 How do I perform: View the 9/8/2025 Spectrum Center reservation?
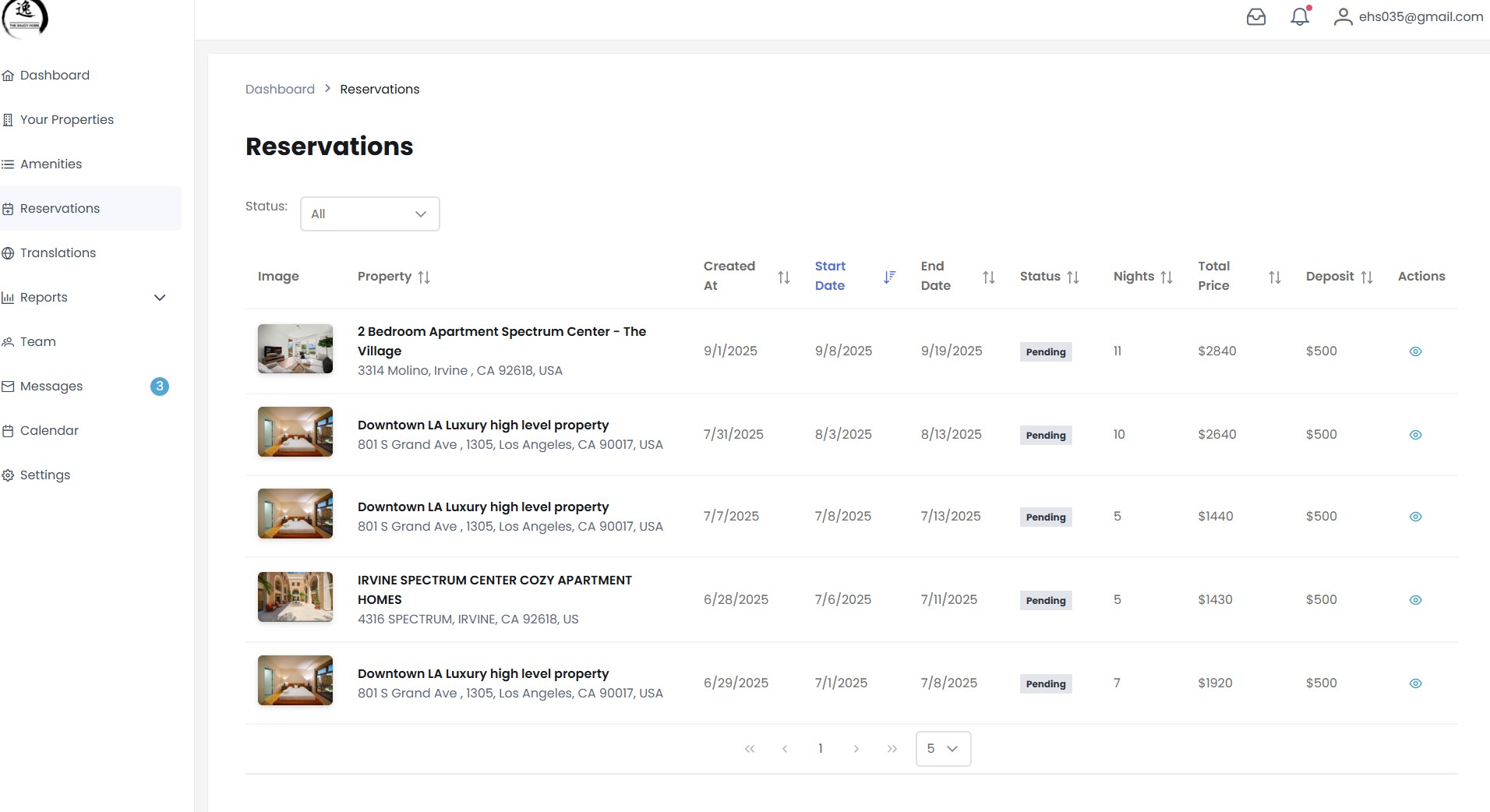coord(1415,351)
